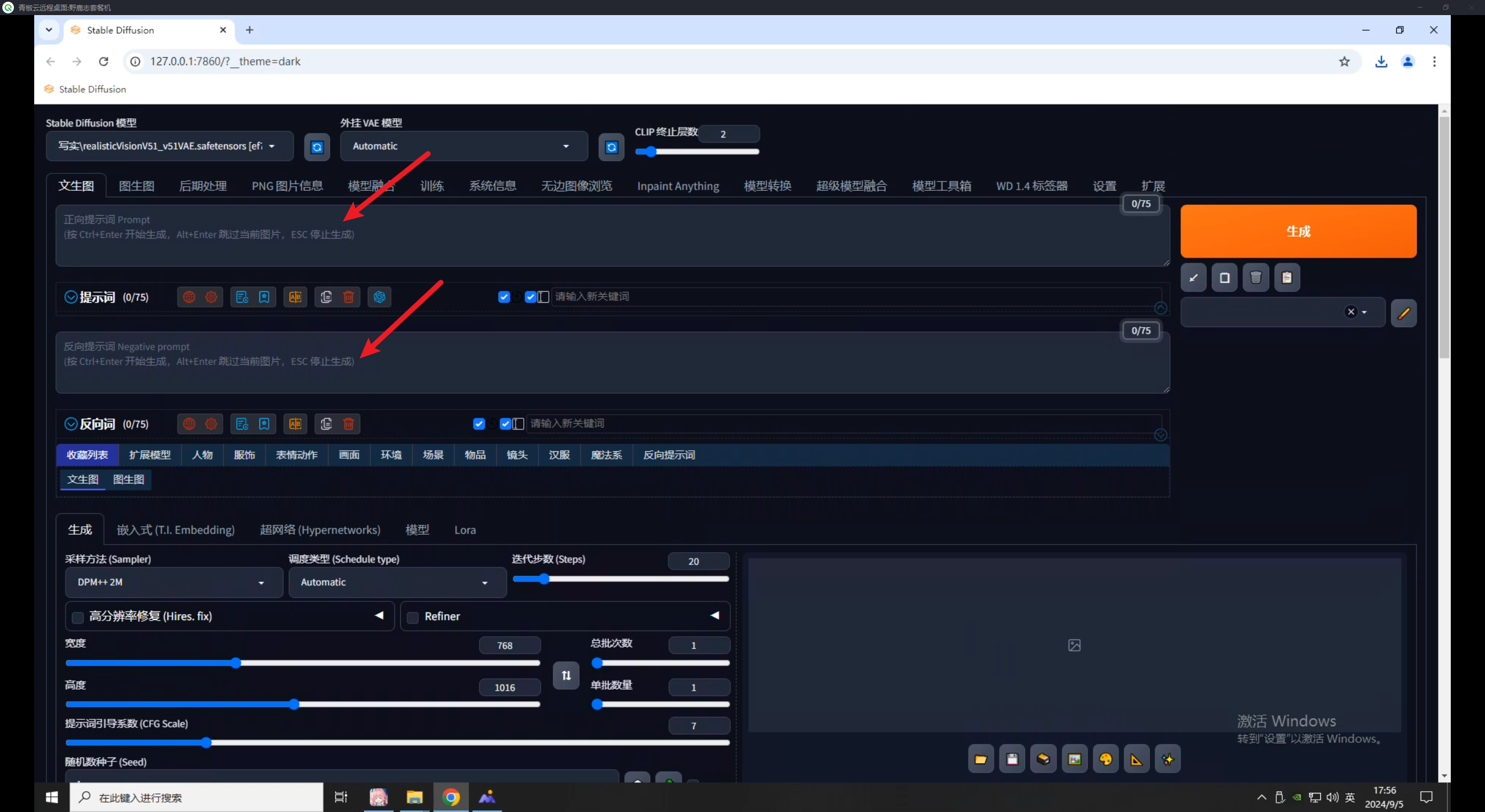Open the WD 1.4 标签器 tab
This screenshot has height=812, width=1485.
1032,186
